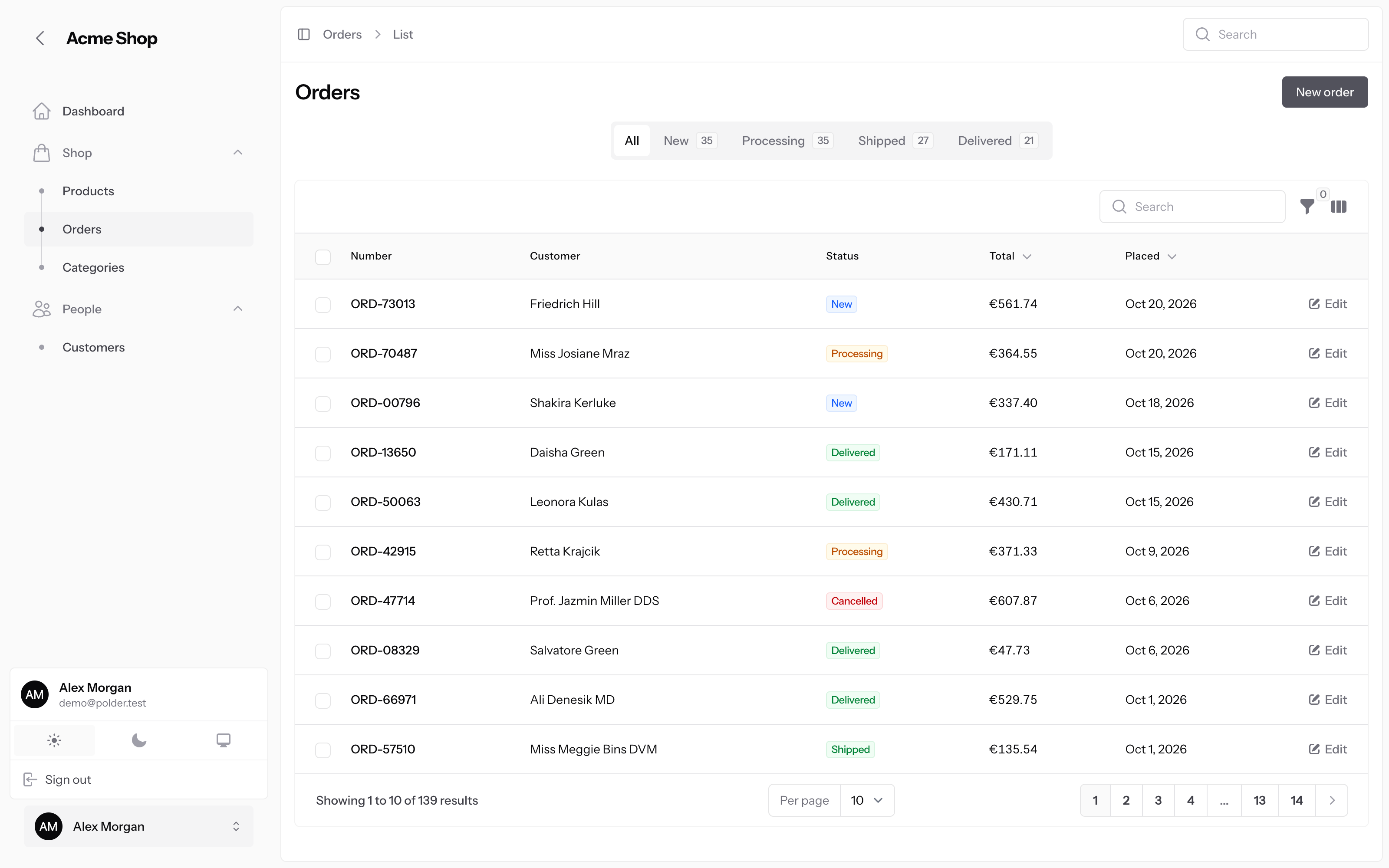Open the Per page dropdown
Image resolution: width=1389 pixels, height=868 pixels.
coord(867,800)
